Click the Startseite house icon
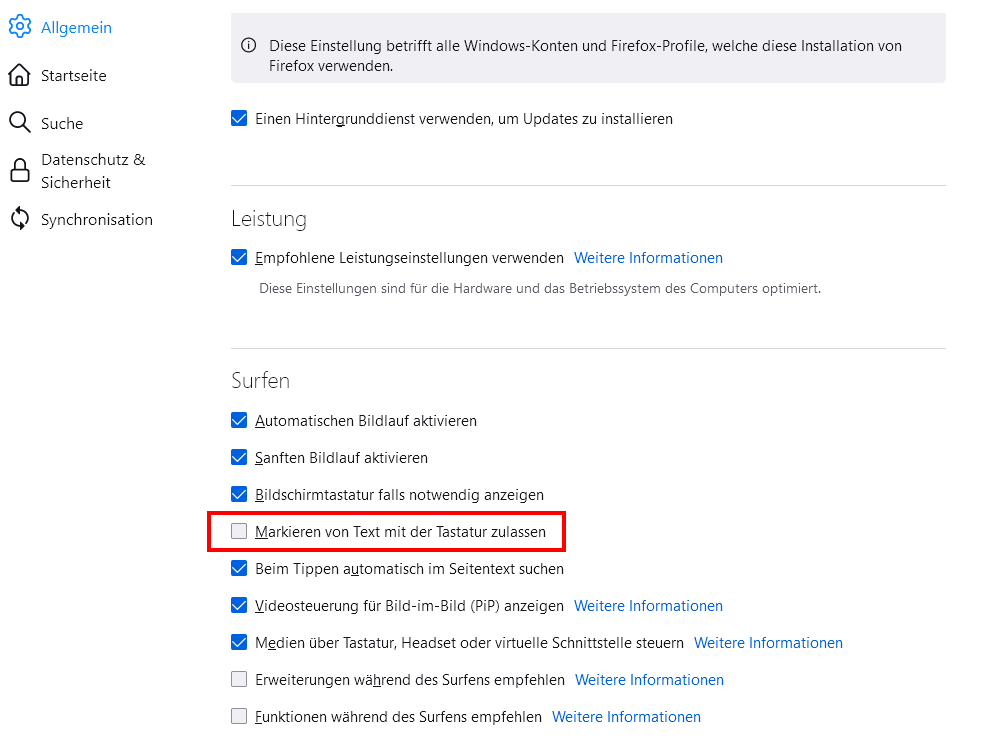 [20, 76]
